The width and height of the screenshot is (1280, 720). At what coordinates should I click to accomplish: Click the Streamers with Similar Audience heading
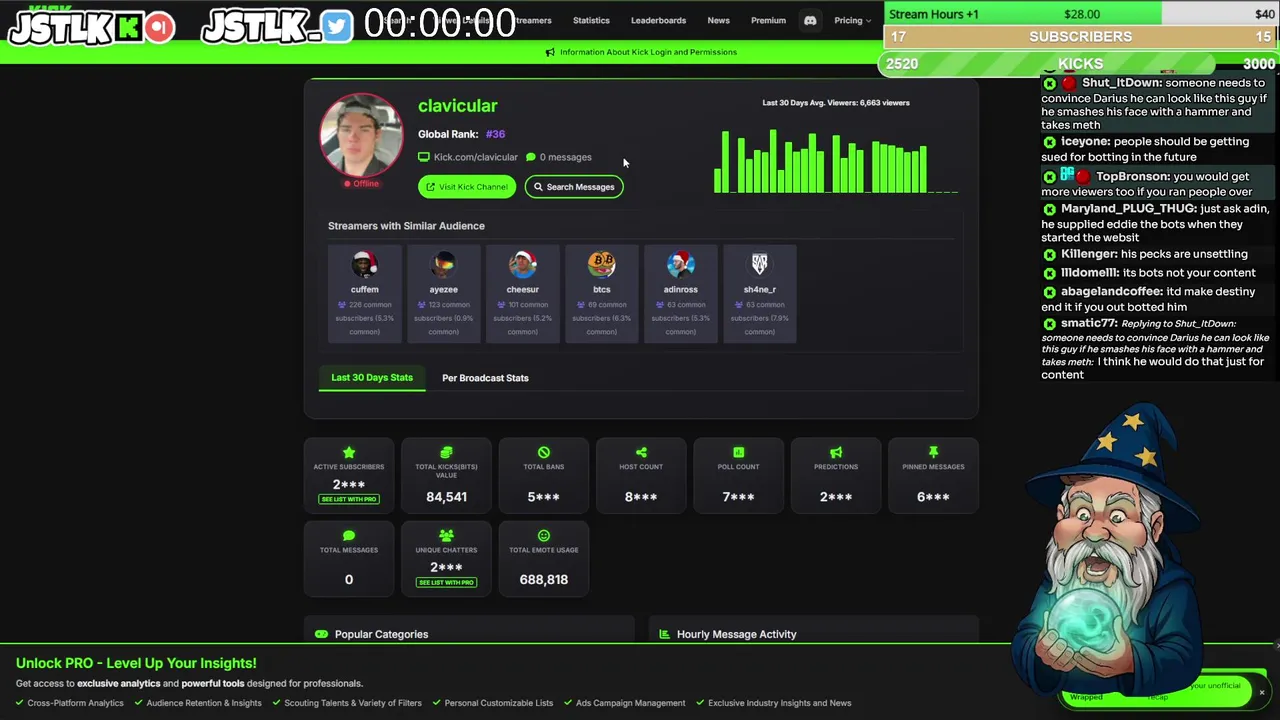pos(406,226)
